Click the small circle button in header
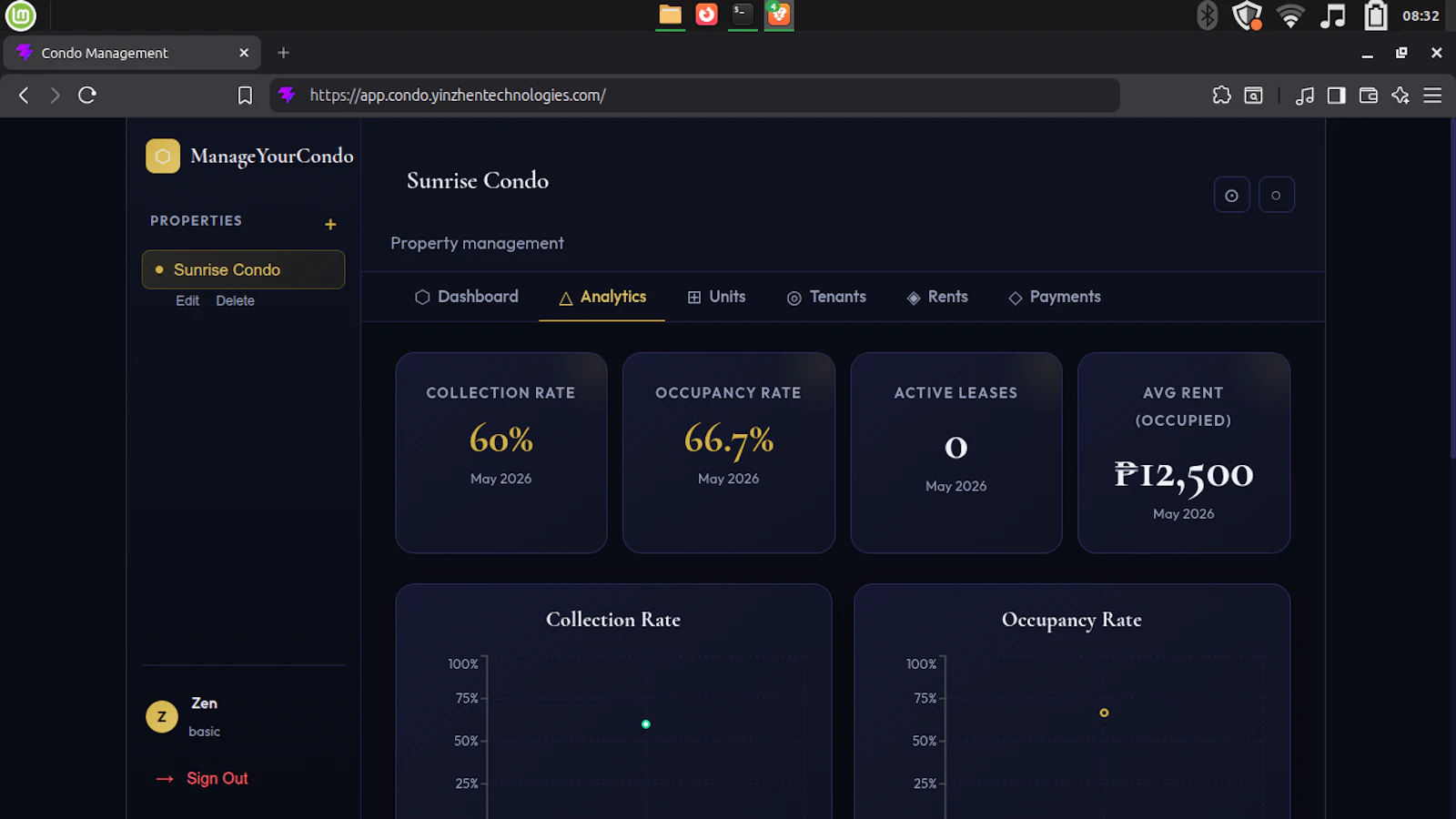This screenshot has width=1456, height=819. 1276,195
